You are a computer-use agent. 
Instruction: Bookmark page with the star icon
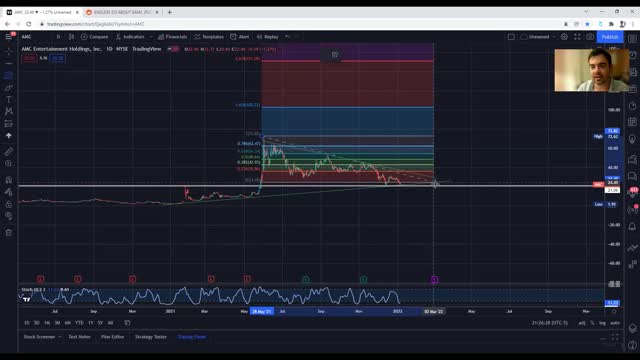587,24
